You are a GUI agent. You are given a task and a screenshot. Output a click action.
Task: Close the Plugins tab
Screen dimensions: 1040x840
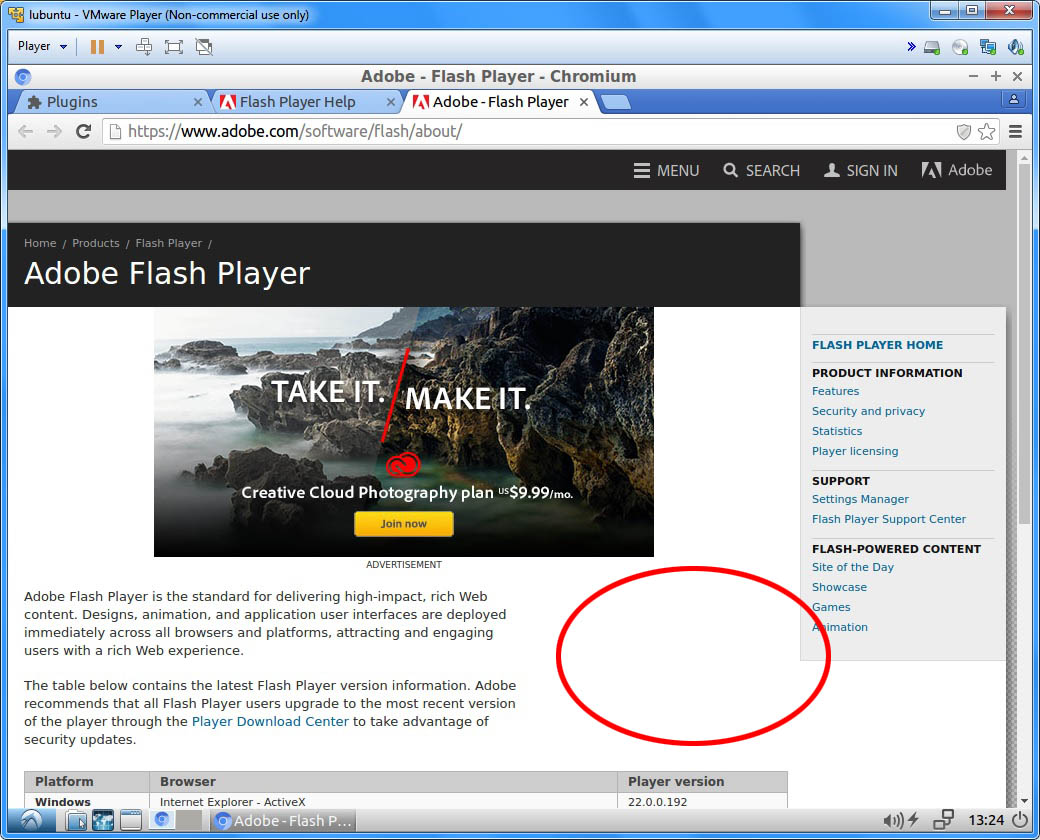click(x=198, y=102)
